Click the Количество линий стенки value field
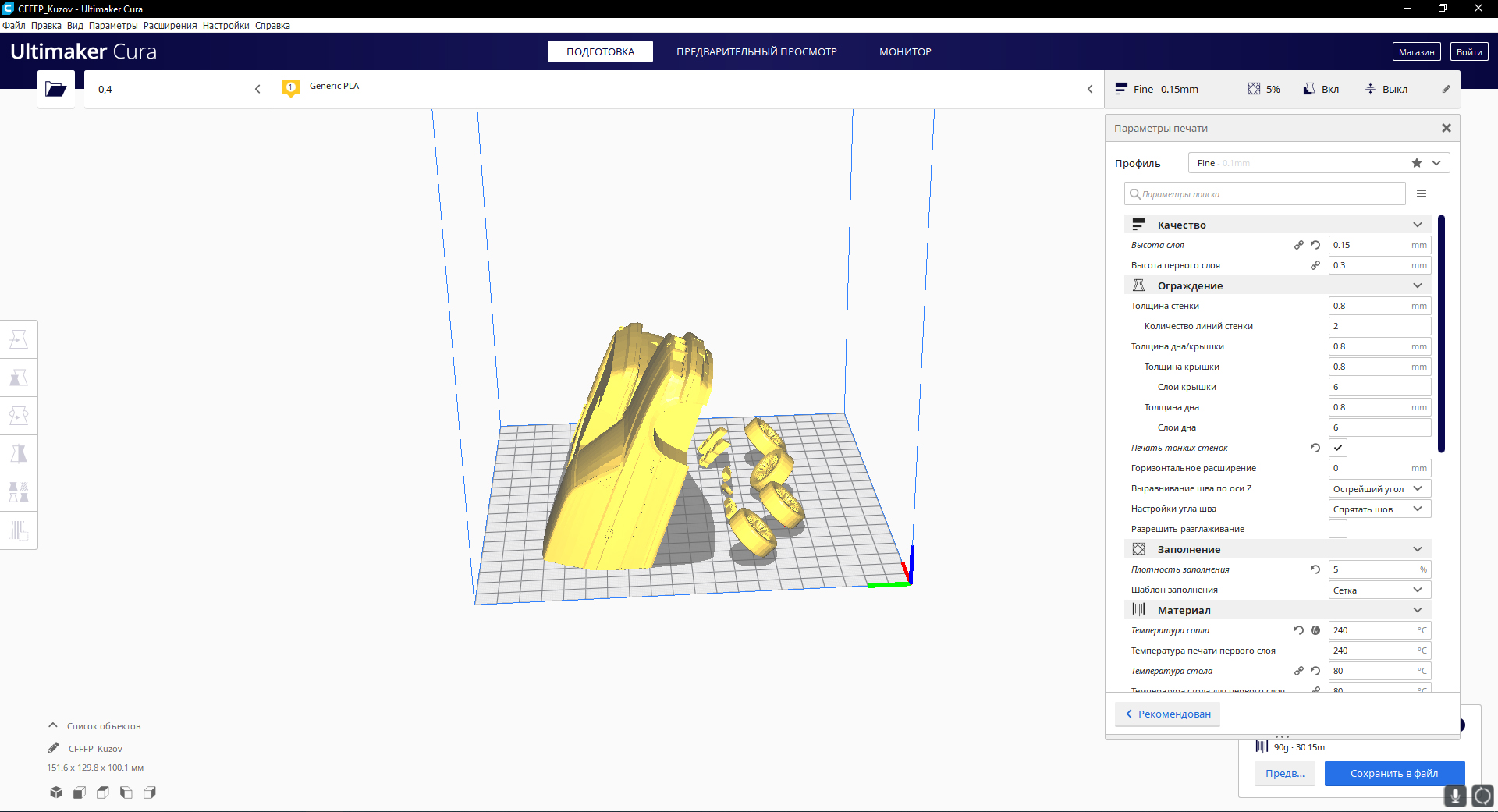The image size is (1498, 812). click(x=1379, y=326)
